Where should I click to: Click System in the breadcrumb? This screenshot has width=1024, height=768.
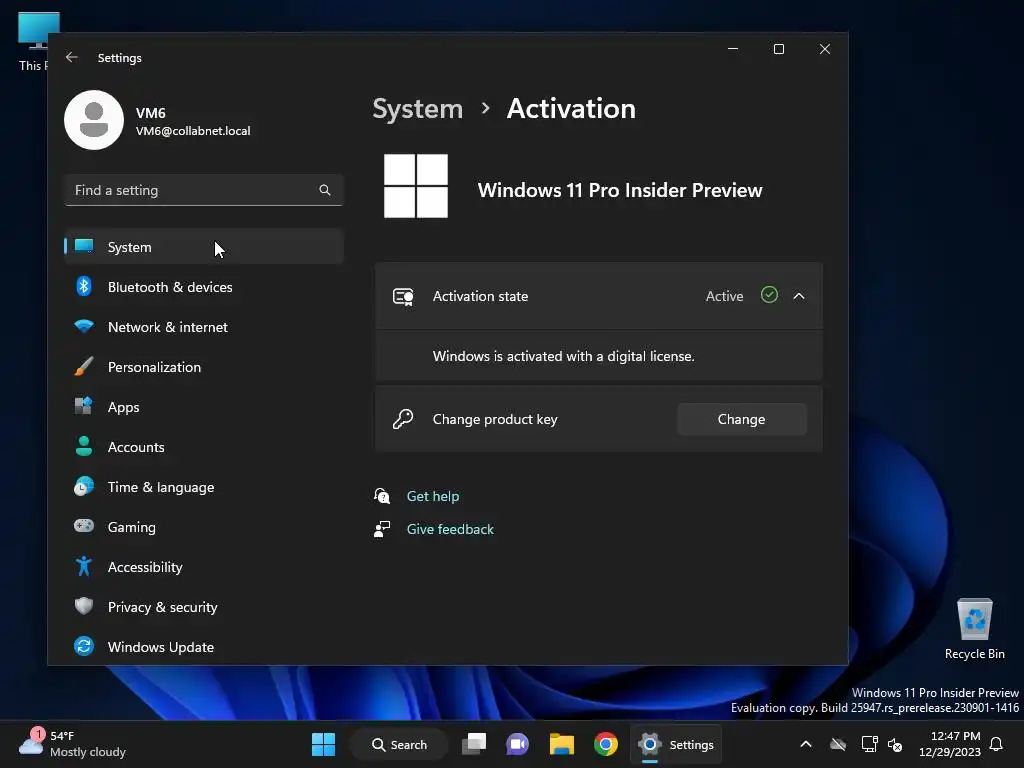point(417,108)
